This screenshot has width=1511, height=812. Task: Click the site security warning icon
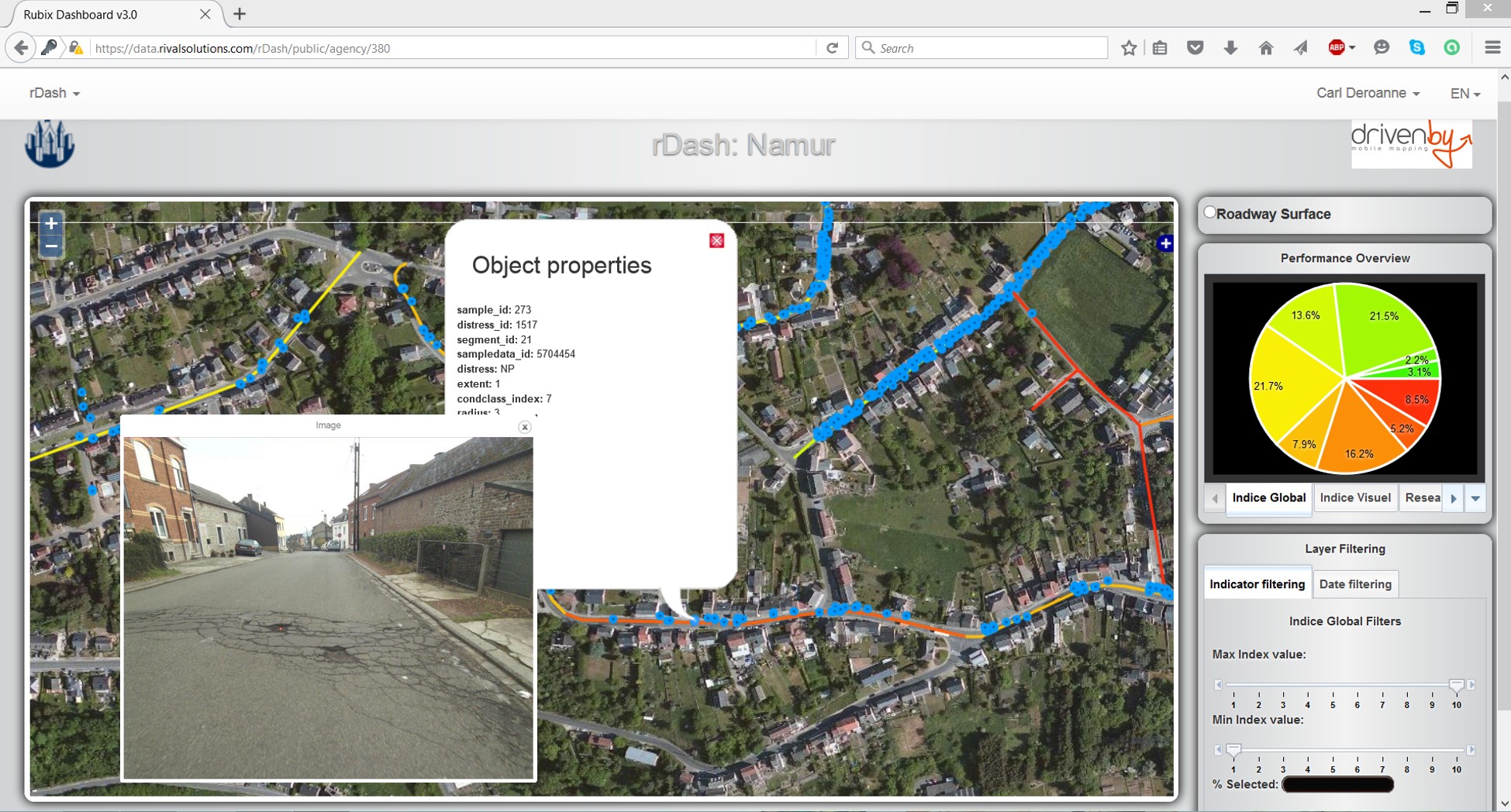76,48
